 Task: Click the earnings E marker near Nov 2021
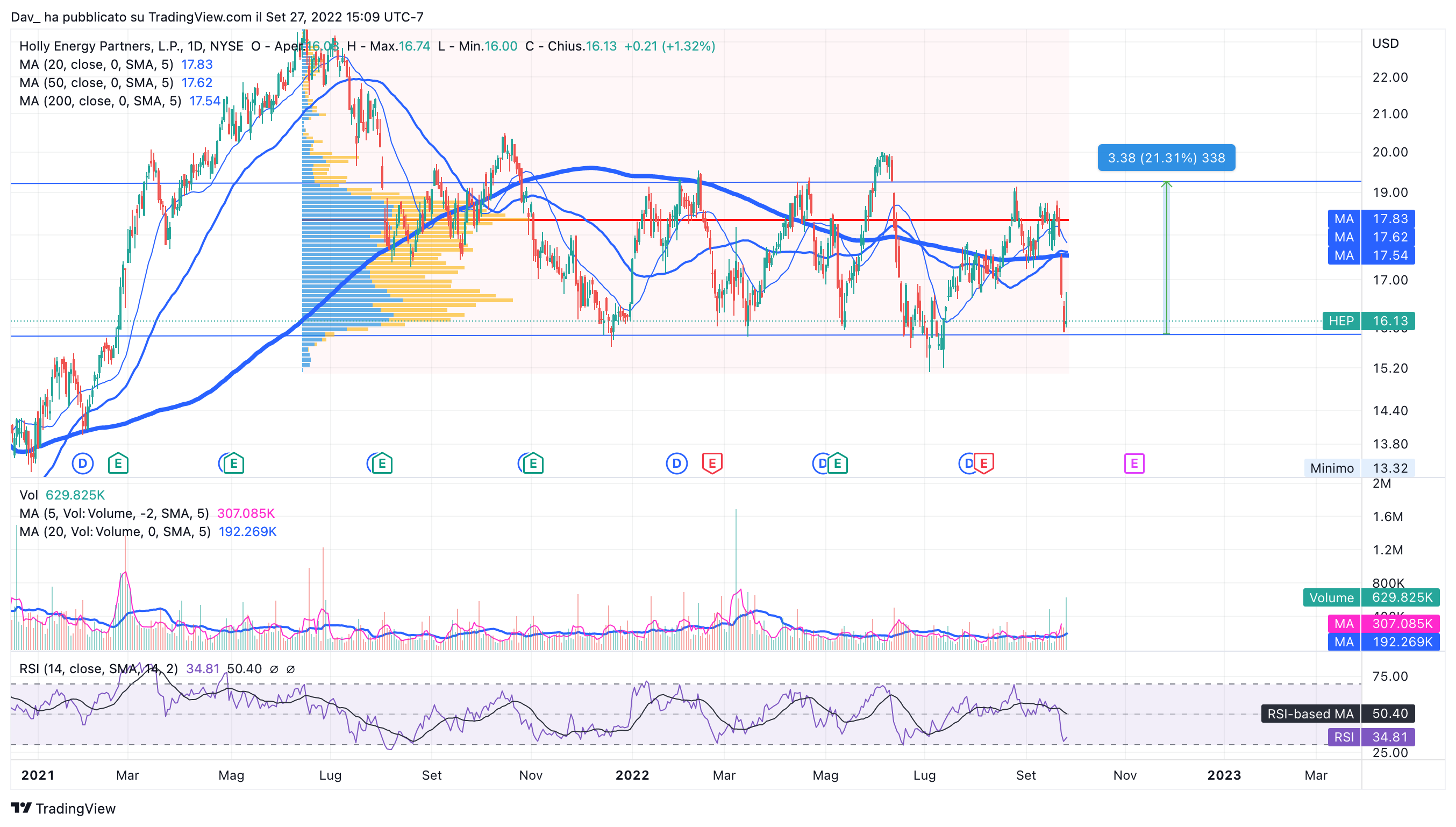pos(533,464)
